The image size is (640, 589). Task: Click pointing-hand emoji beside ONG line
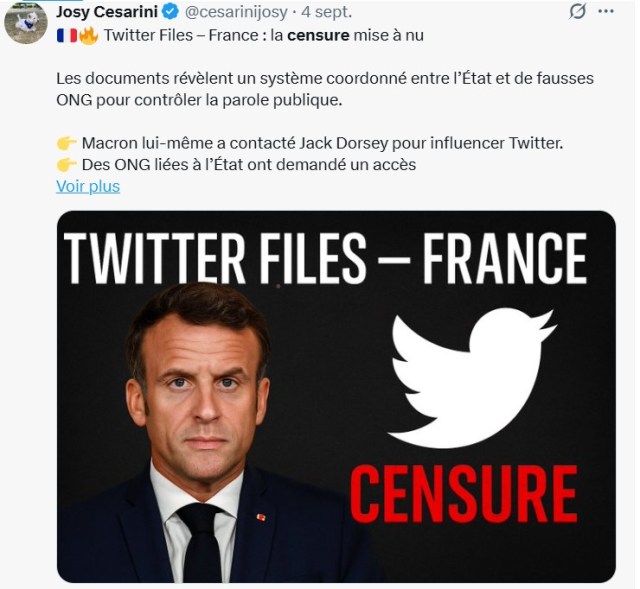click(x=67, y=165)
